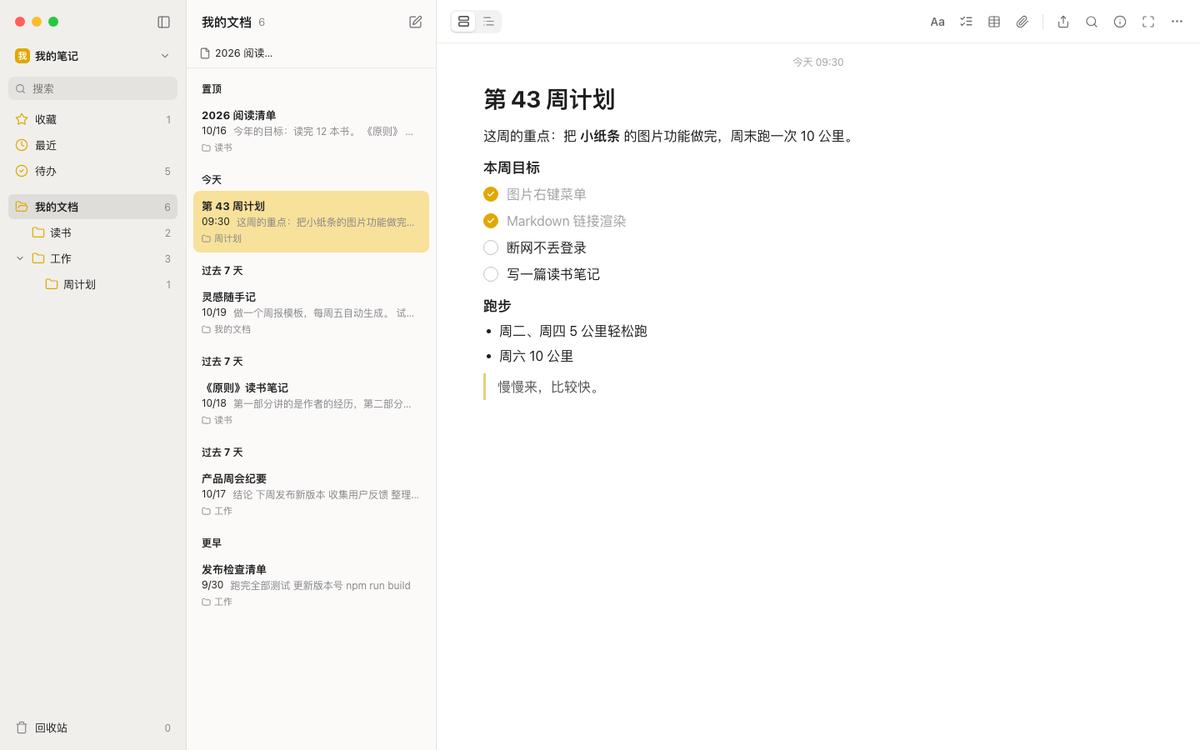Open the 读书 folder in sidebar

tap(93, 233)
